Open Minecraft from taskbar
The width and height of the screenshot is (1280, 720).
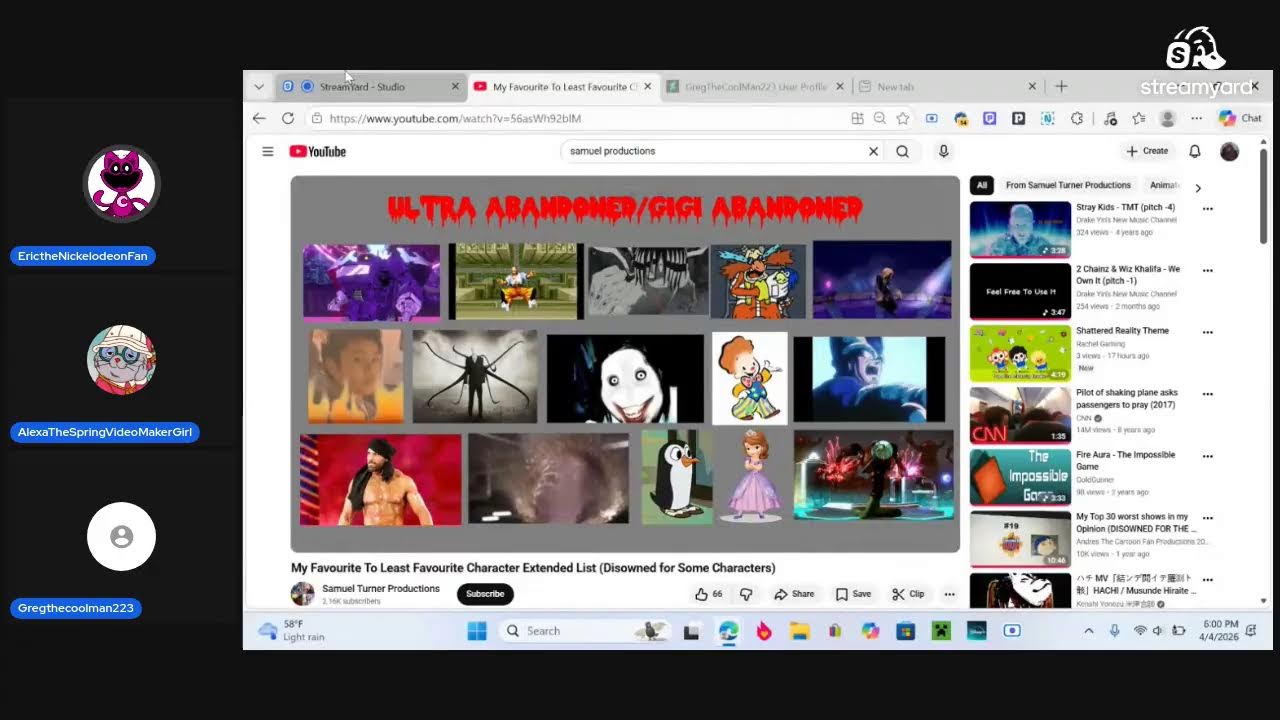point(941,631)
